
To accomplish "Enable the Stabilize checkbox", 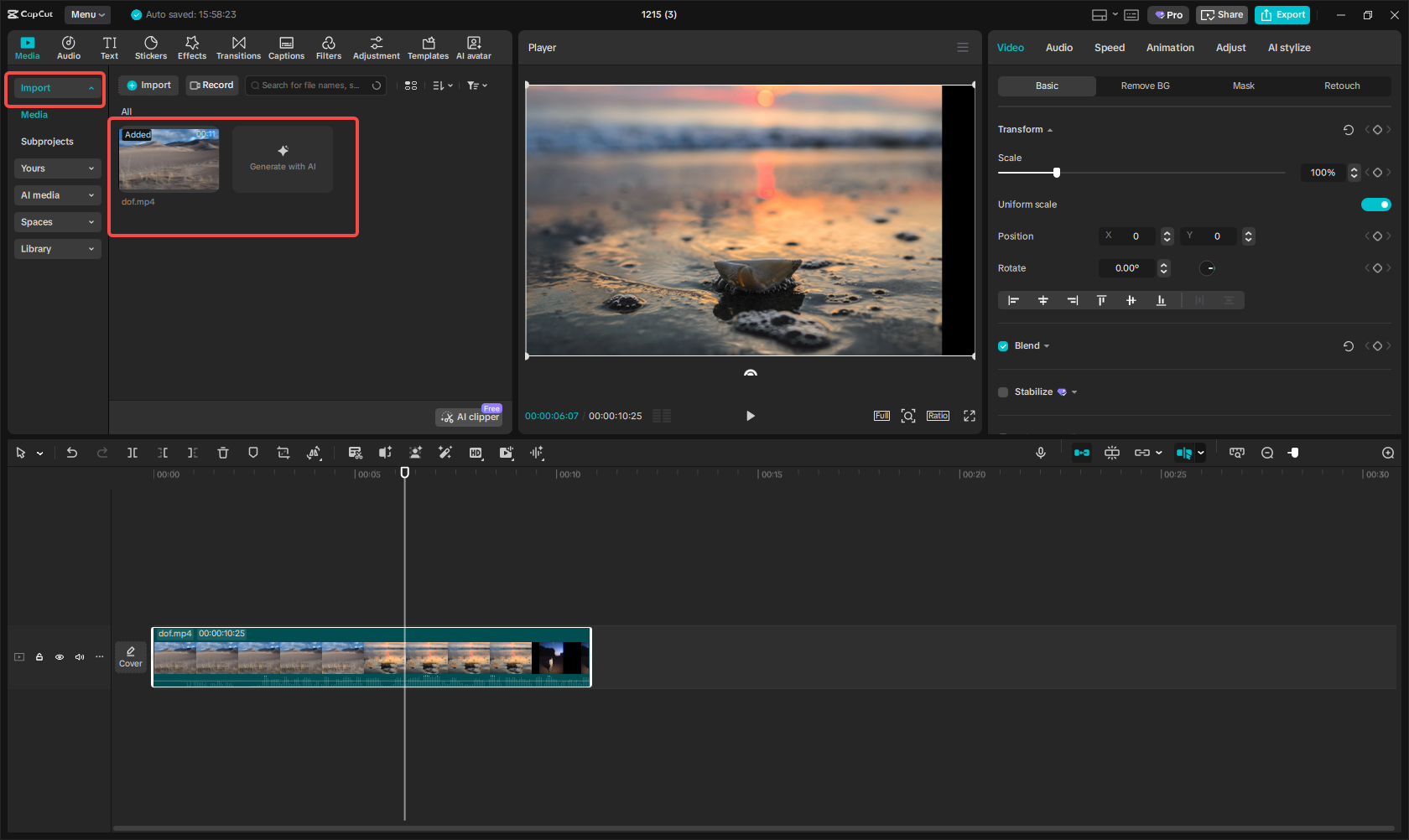I will [x=1003, y=392].
